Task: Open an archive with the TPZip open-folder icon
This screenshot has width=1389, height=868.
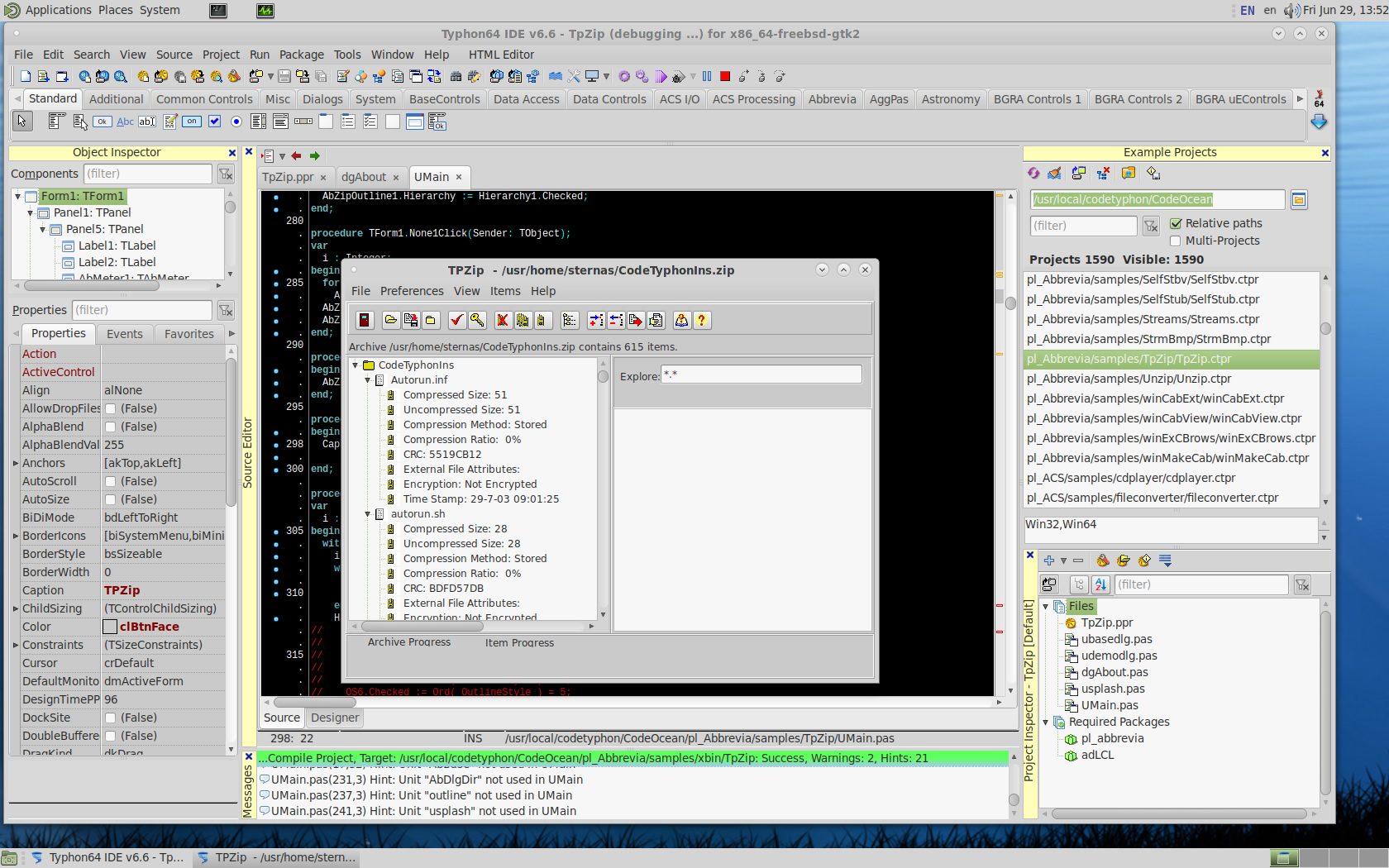Action: click(390, 320)
